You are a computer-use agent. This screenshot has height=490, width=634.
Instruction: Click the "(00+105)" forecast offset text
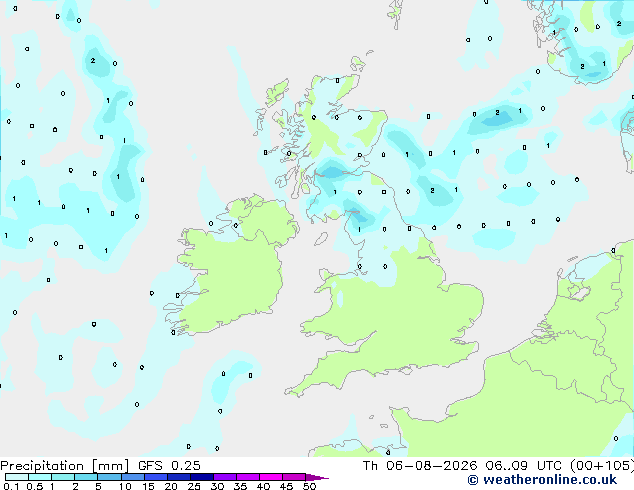coord(602,466)
